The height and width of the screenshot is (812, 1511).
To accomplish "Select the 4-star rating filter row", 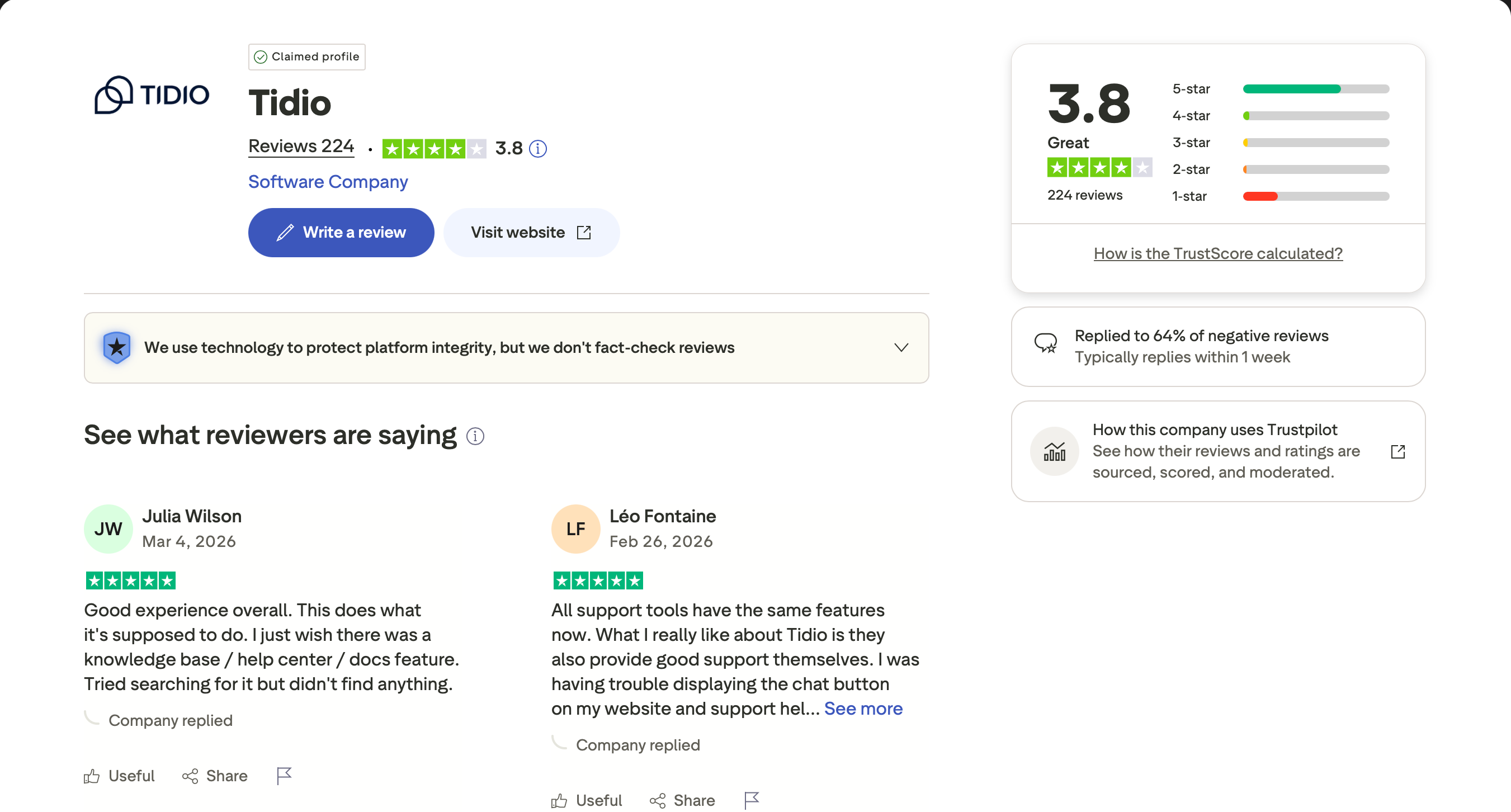I will [1281, 116].
